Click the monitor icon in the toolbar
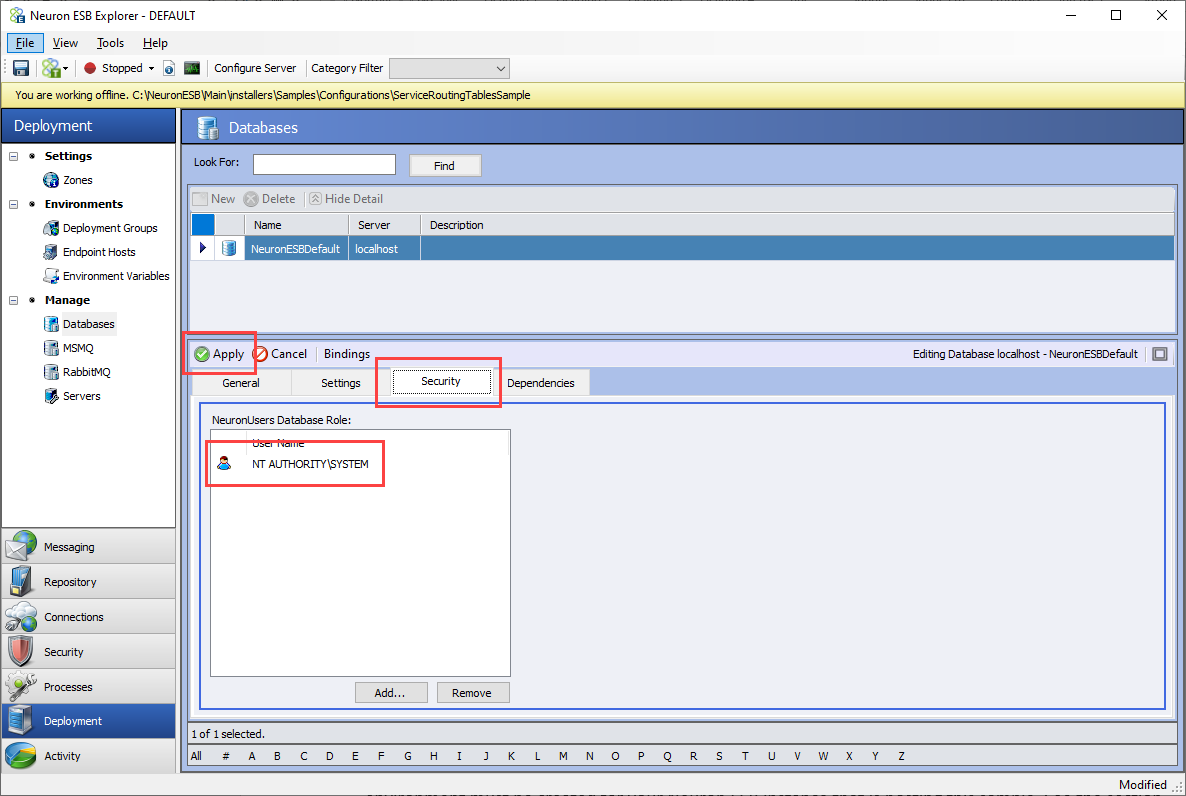 tap(192, 68)
